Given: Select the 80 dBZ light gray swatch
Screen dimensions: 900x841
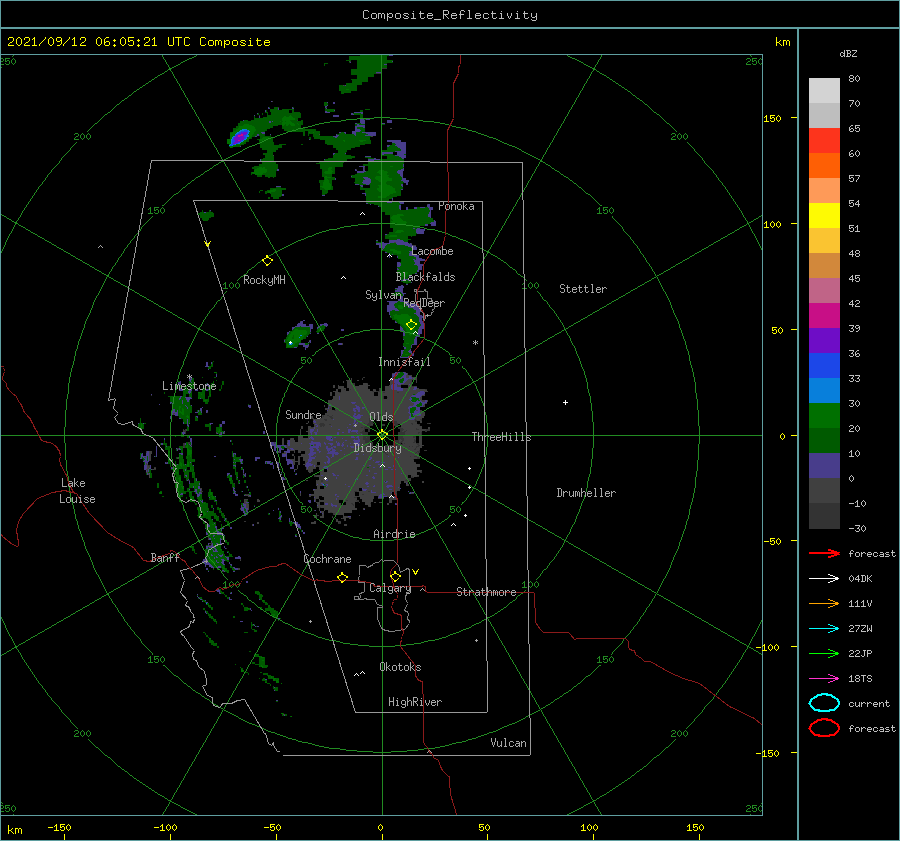Looking at the screenshot, I should (824, 91).
